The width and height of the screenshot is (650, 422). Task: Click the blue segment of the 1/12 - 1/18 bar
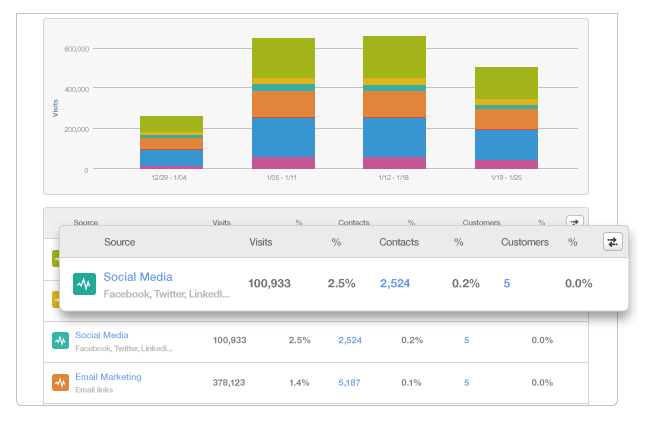395,138
